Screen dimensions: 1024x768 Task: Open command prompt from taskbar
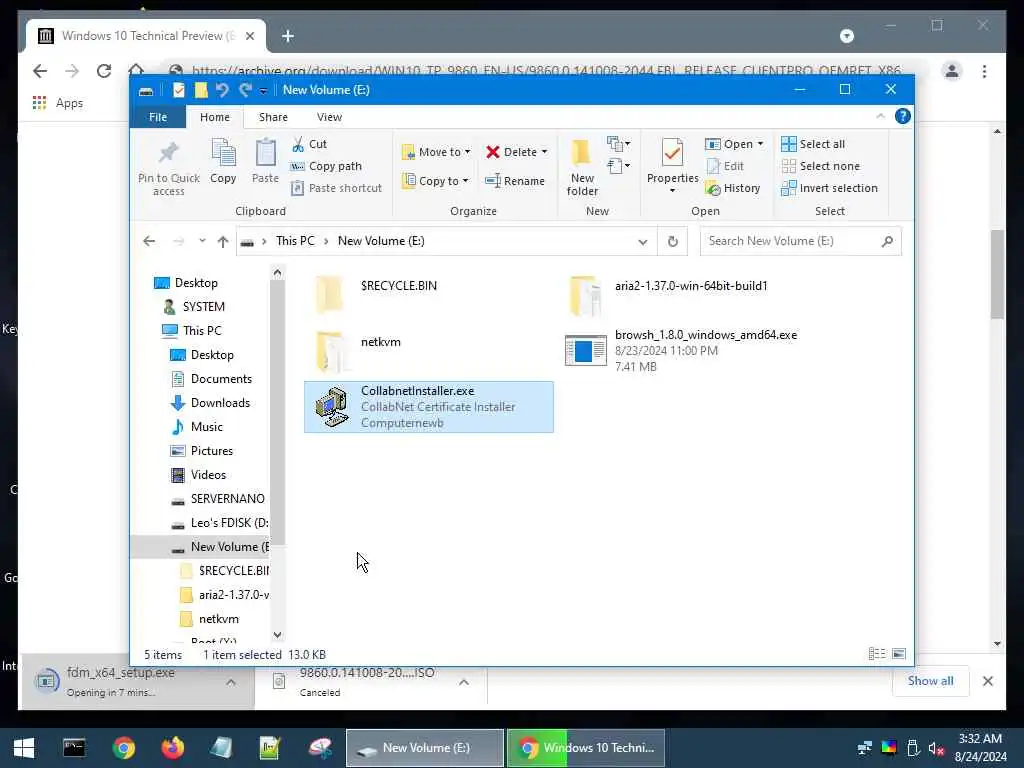[74, 748]
